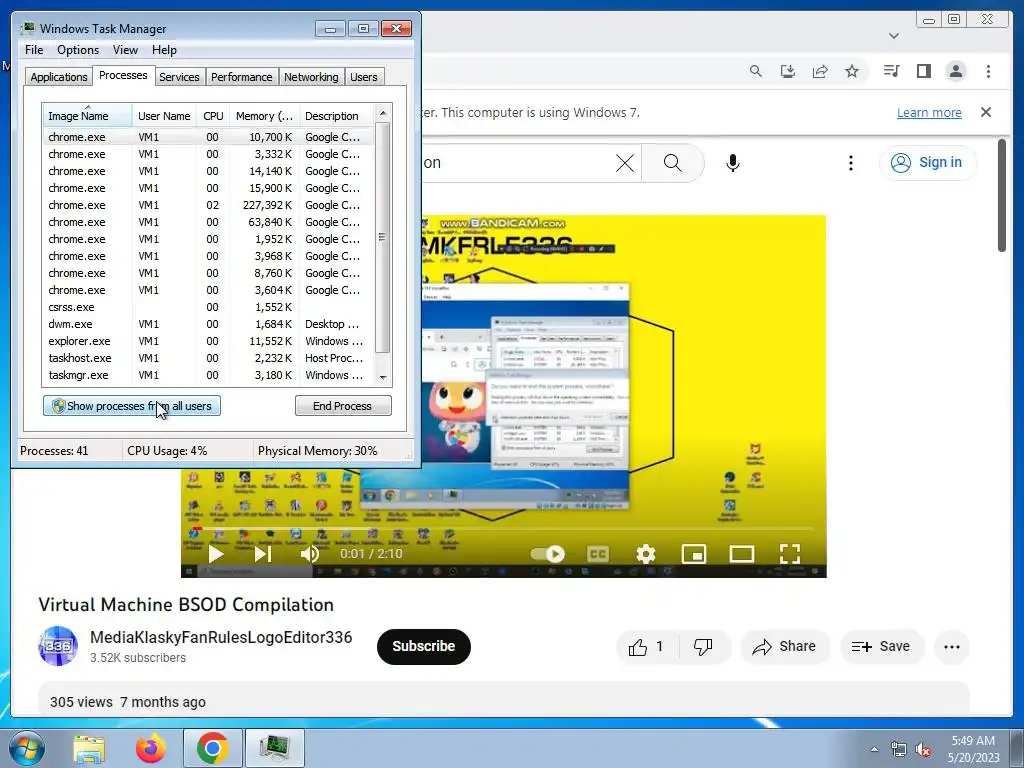Image resolution: width=1024 pixels, height=768 pixels.
Task: Click process list scroll-up arrow
Action: coord(383,113)
